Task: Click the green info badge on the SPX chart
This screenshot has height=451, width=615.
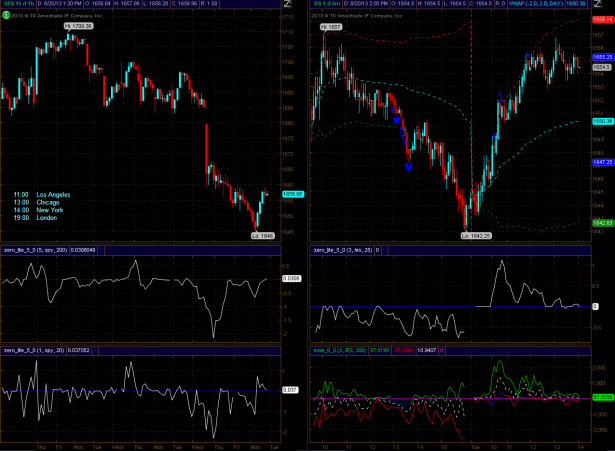Action: (x=6, y=15)
